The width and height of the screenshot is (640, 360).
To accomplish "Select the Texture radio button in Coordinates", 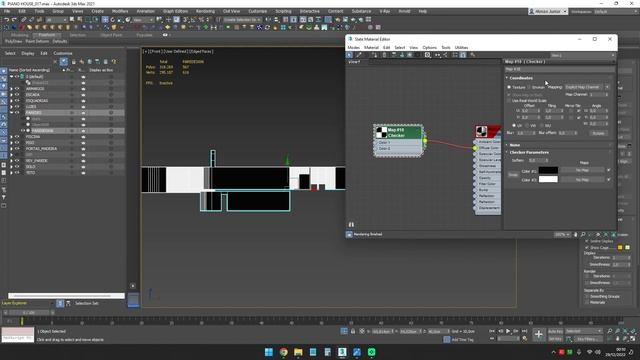I will (509, 87).
